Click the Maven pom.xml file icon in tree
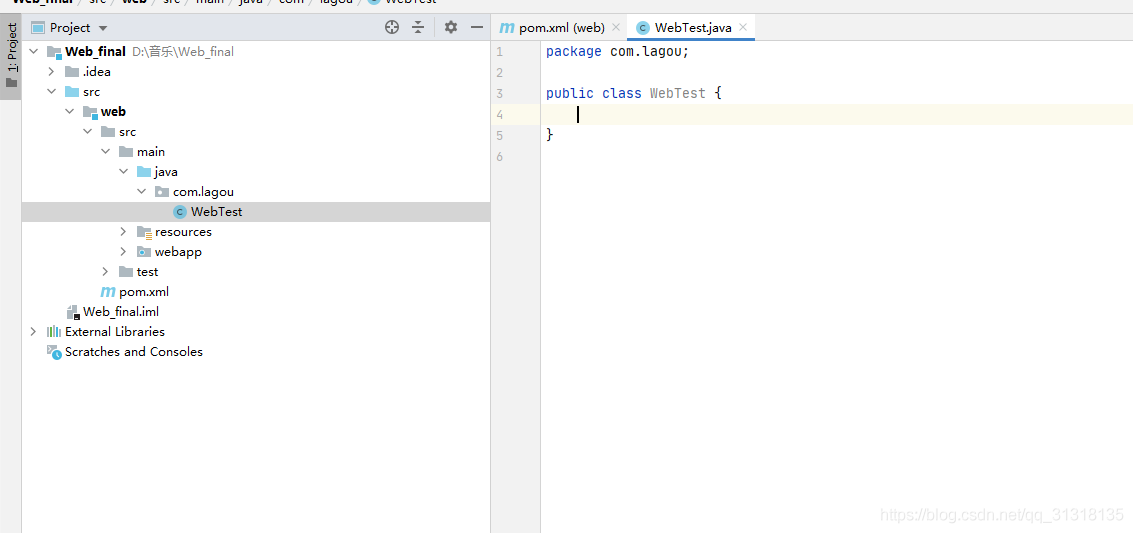The height and width of the screenshot is (533, 1133). [x=108, y=292]
